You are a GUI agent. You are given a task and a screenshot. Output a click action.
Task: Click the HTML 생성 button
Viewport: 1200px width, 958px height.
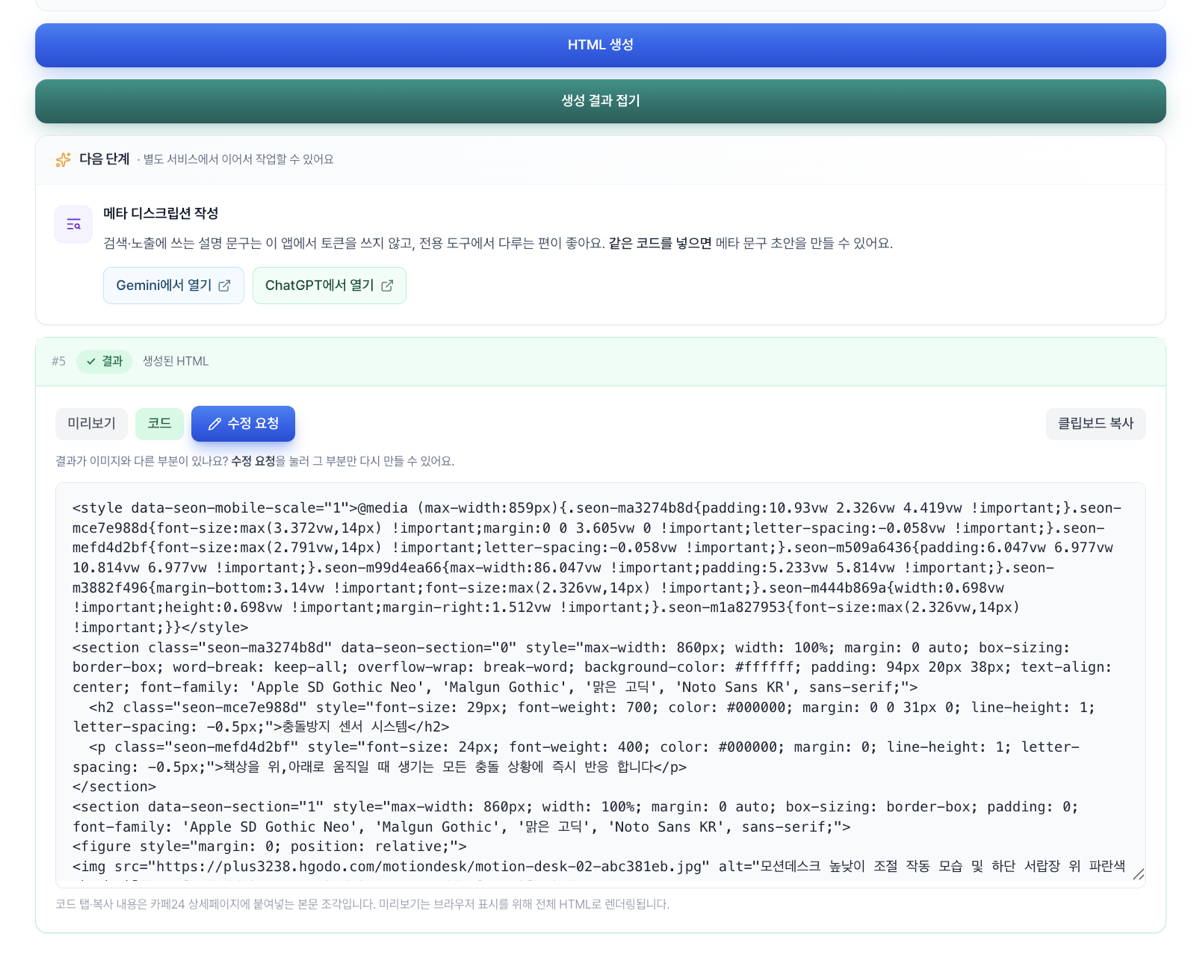pyautogui.click(x=600, y=45)
